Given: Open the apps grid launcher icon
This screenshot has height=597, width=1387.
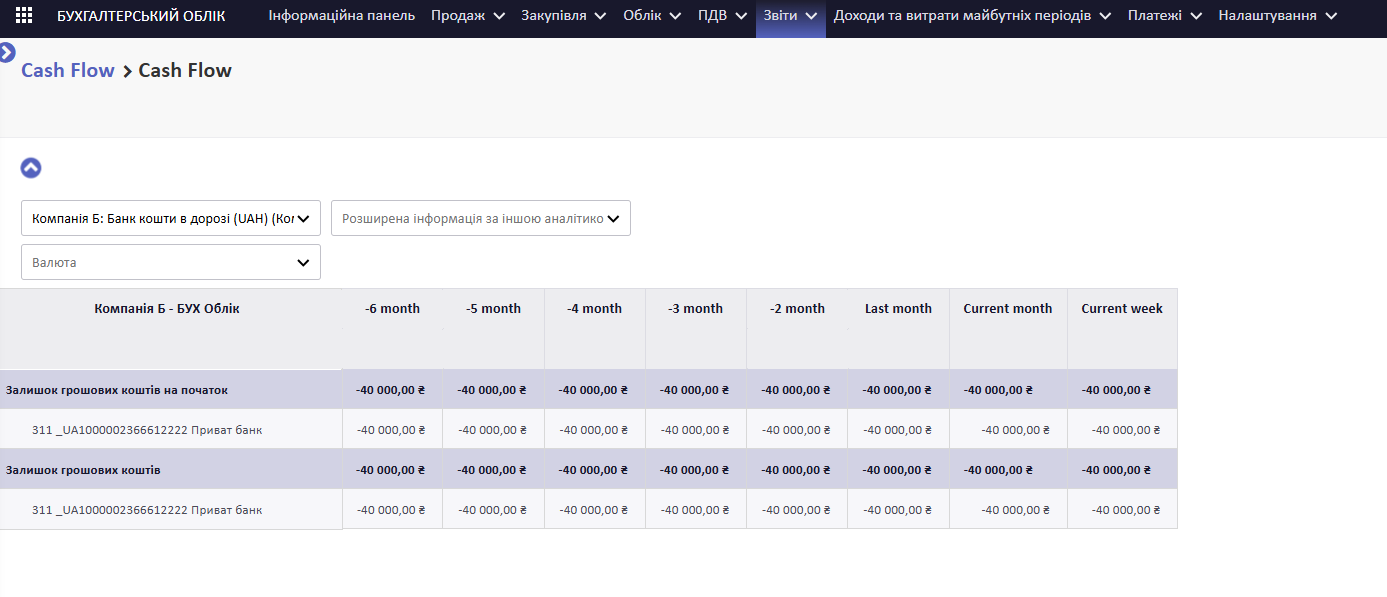Looking at the screenshot, I should (x=24, y=16).
